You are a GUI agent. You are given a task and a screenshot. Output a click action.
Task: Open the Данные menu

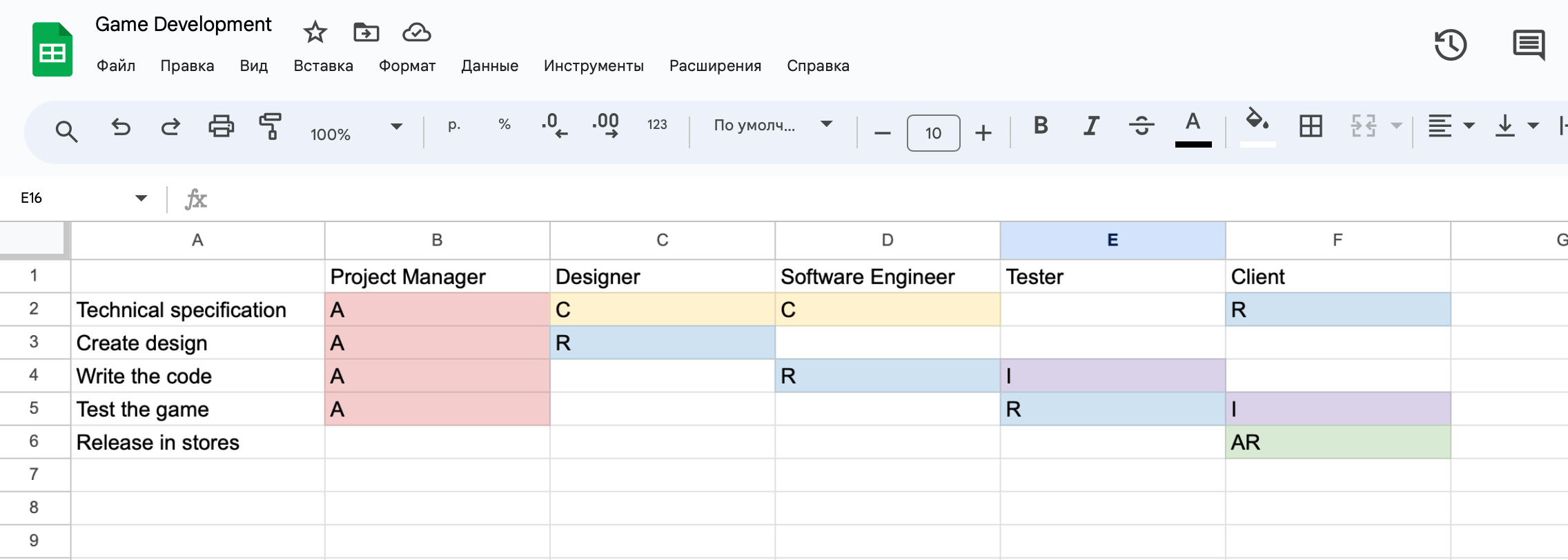(489, 66)
